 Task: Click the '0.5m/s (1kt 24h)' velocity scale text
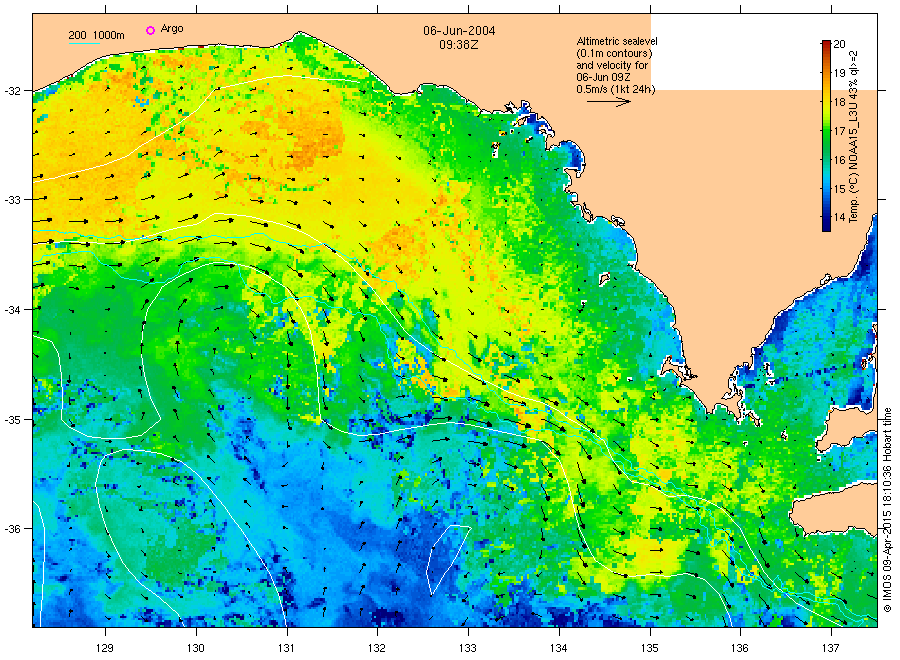(x=615, y=89)
